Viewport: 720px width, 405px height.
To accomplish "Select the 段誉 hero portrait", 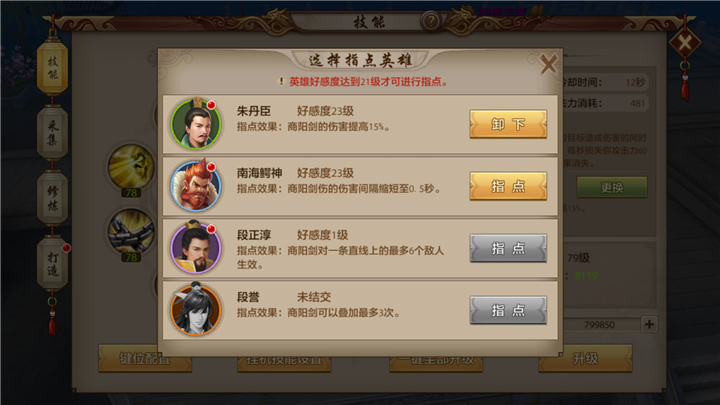I will coord(196,310).
